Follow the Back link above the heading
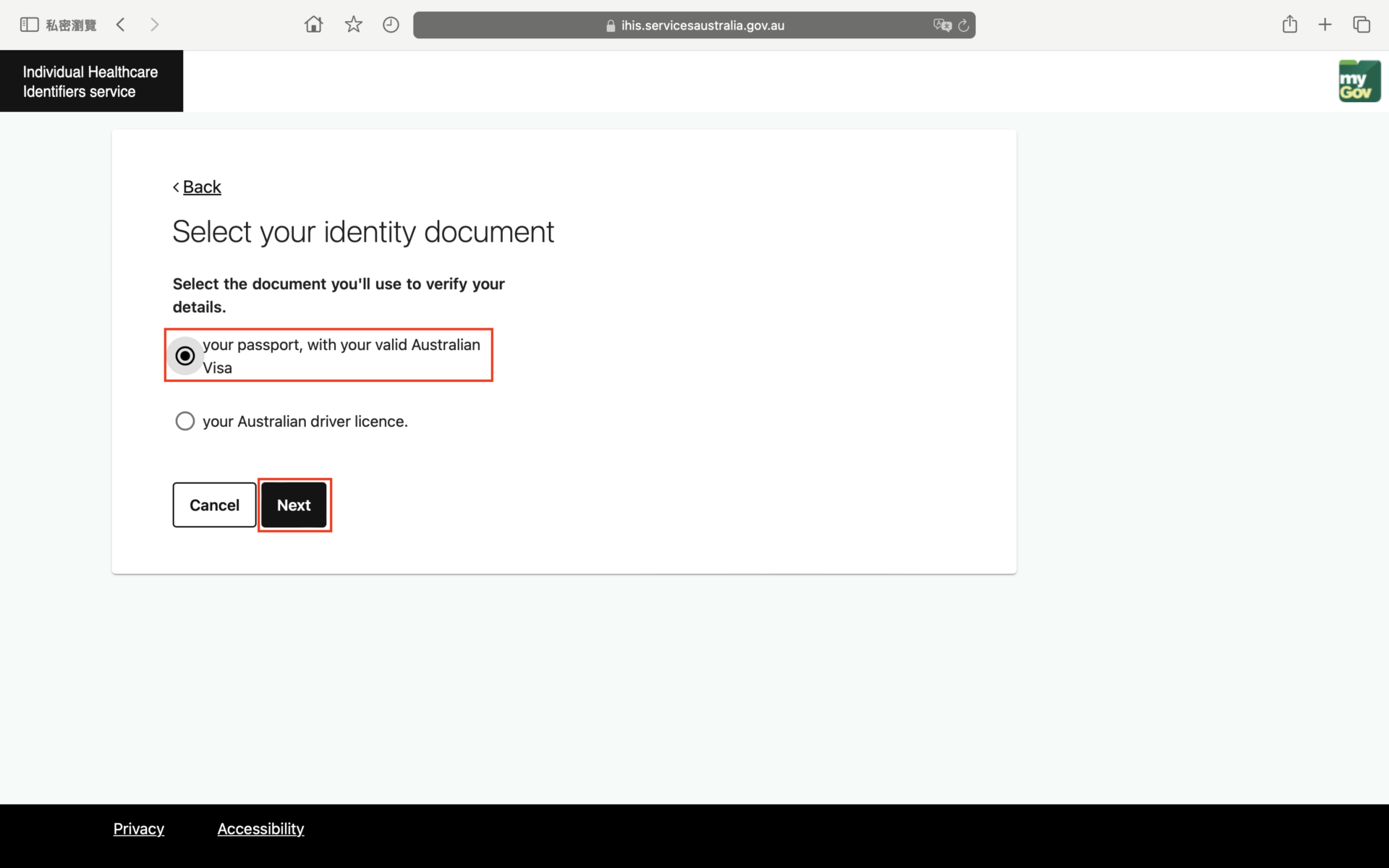Viewport: 1389px width, 868px height. tap(201, 187)
